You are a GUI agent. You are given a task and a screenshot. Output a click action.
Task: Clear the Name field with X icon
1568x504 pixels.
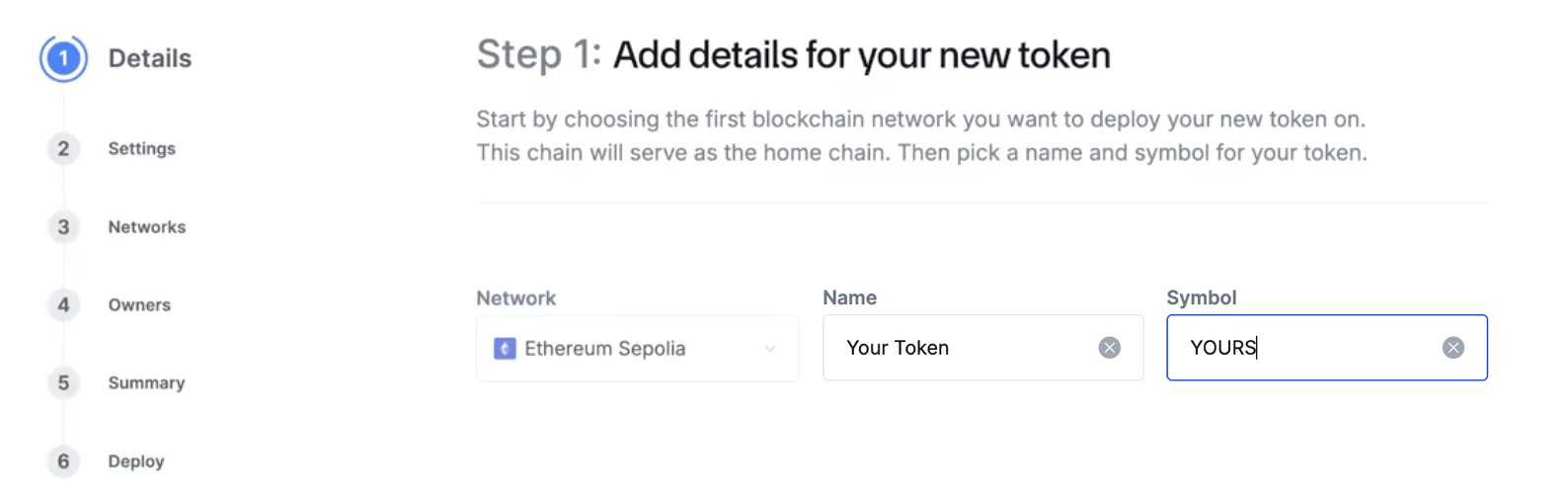1109,348
